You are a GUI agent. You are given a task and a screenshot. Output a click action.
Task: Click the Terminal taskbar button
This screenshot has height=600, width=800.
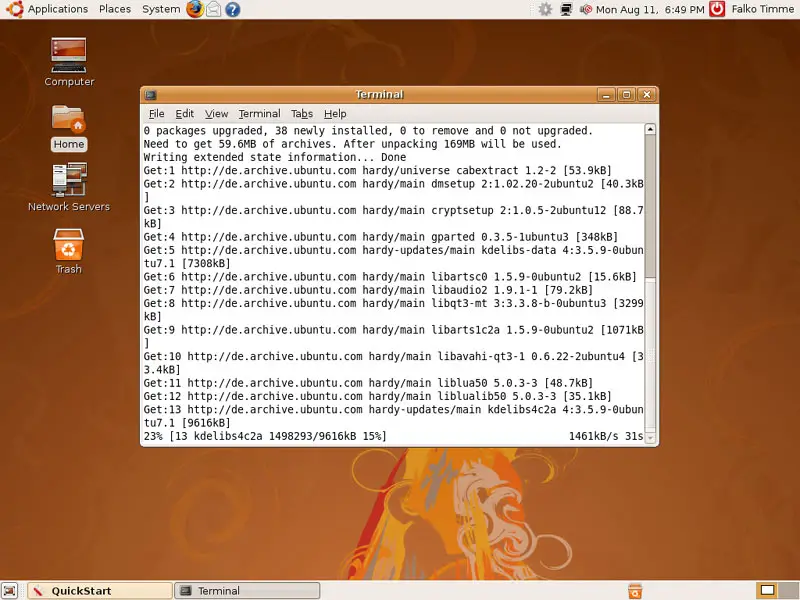247,591
